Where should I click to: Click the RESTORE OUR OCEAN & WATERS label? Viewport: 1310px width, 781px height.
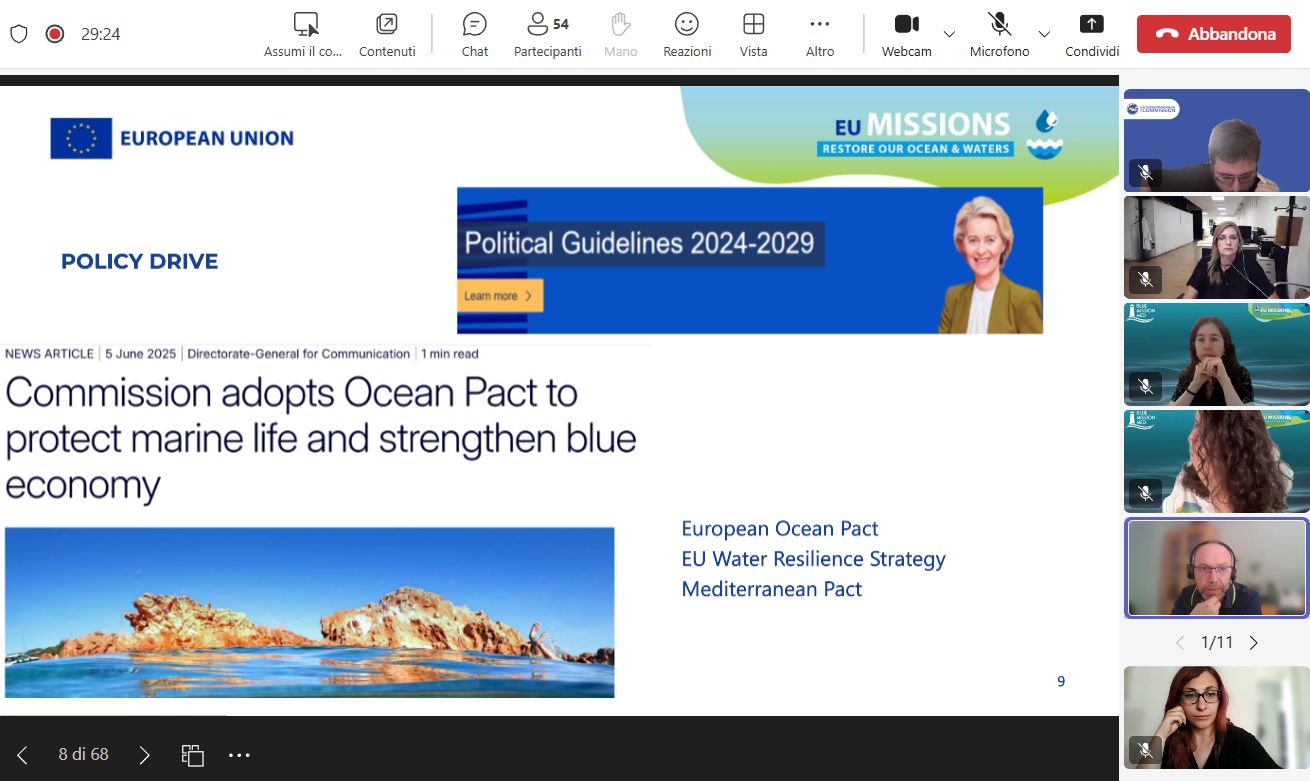click(915, 148)
